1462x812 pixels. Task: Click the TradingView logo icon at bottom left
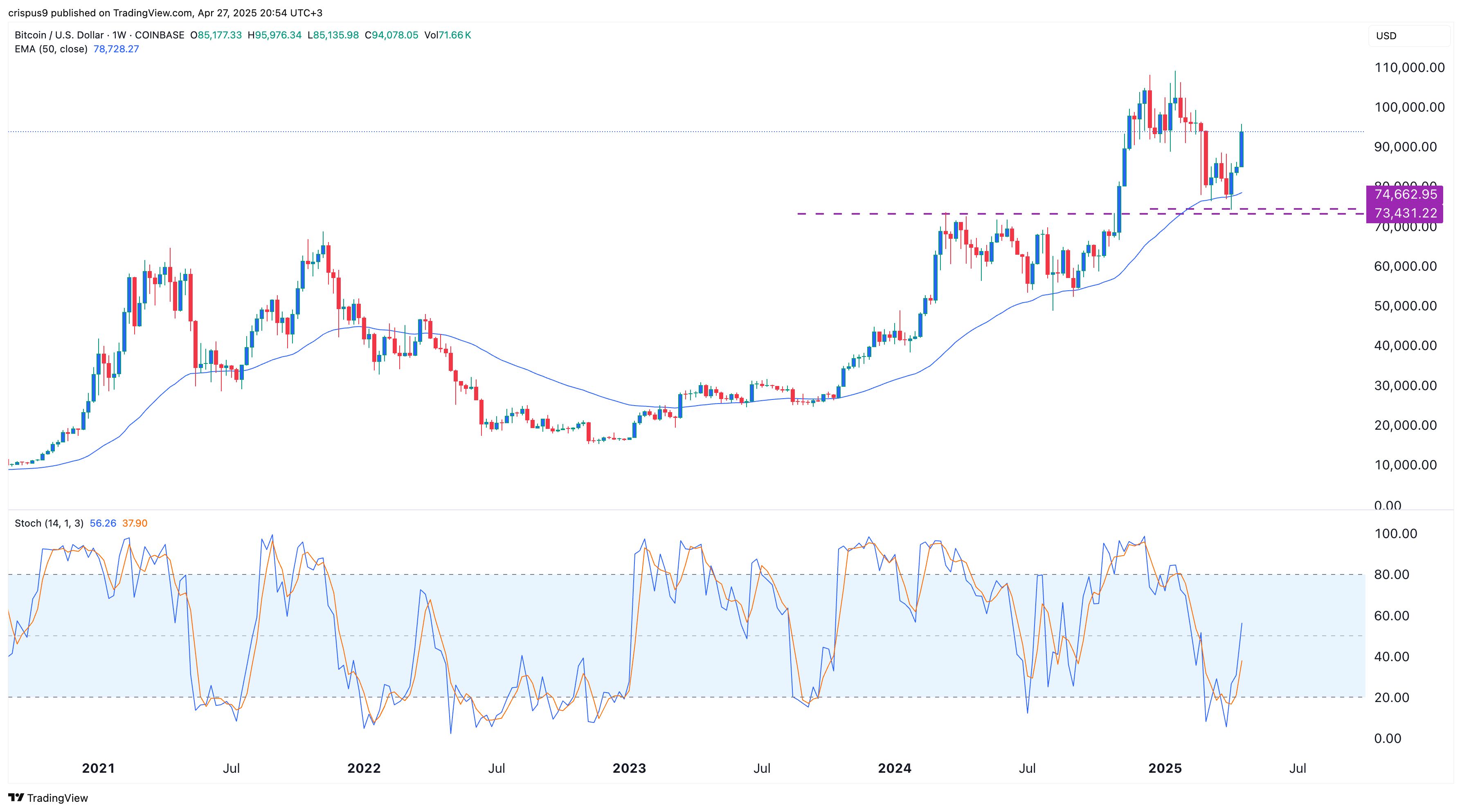click(x=16, y=797)
